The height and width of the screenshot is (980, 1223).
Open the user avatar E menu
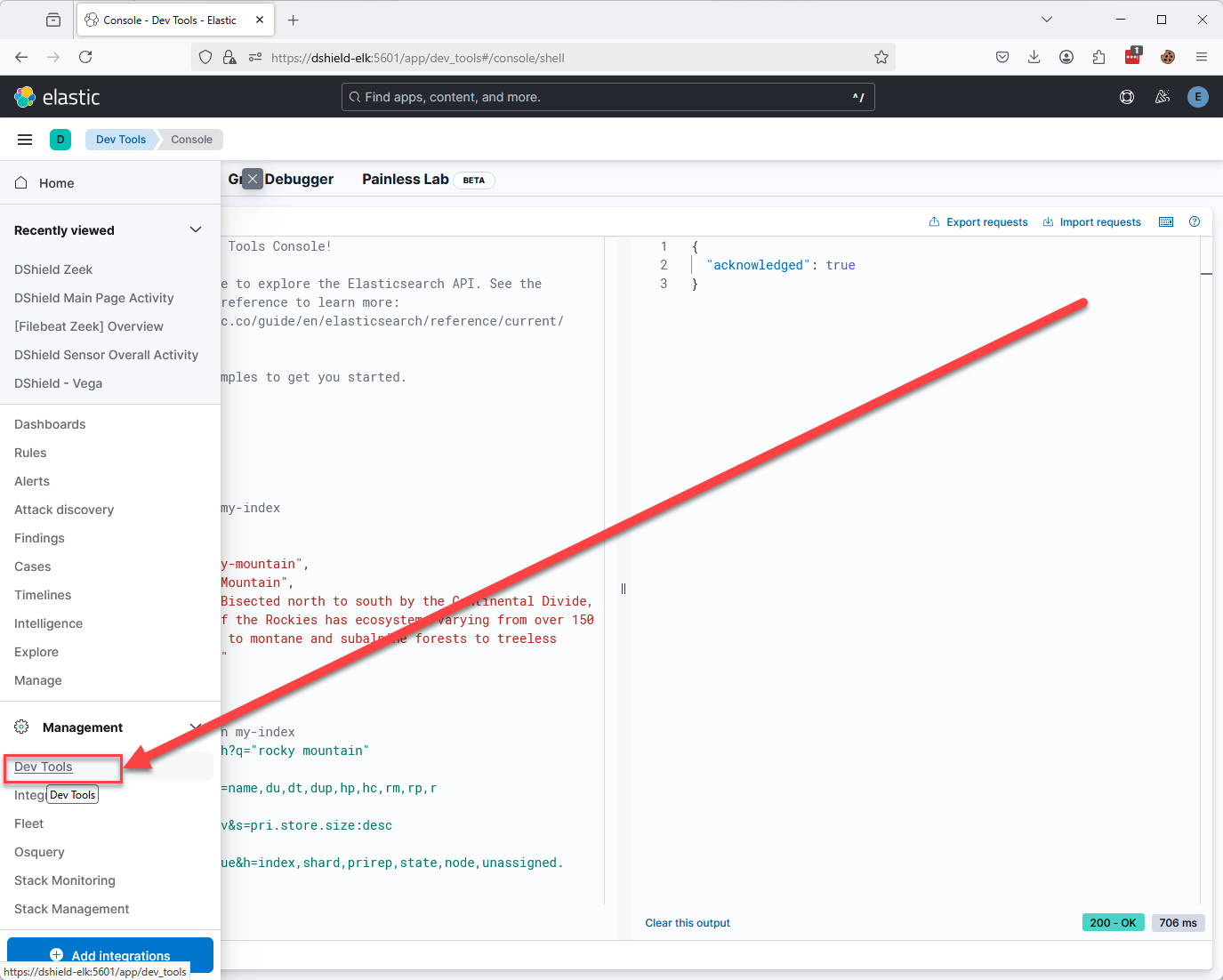click(x=1198, y=97)
